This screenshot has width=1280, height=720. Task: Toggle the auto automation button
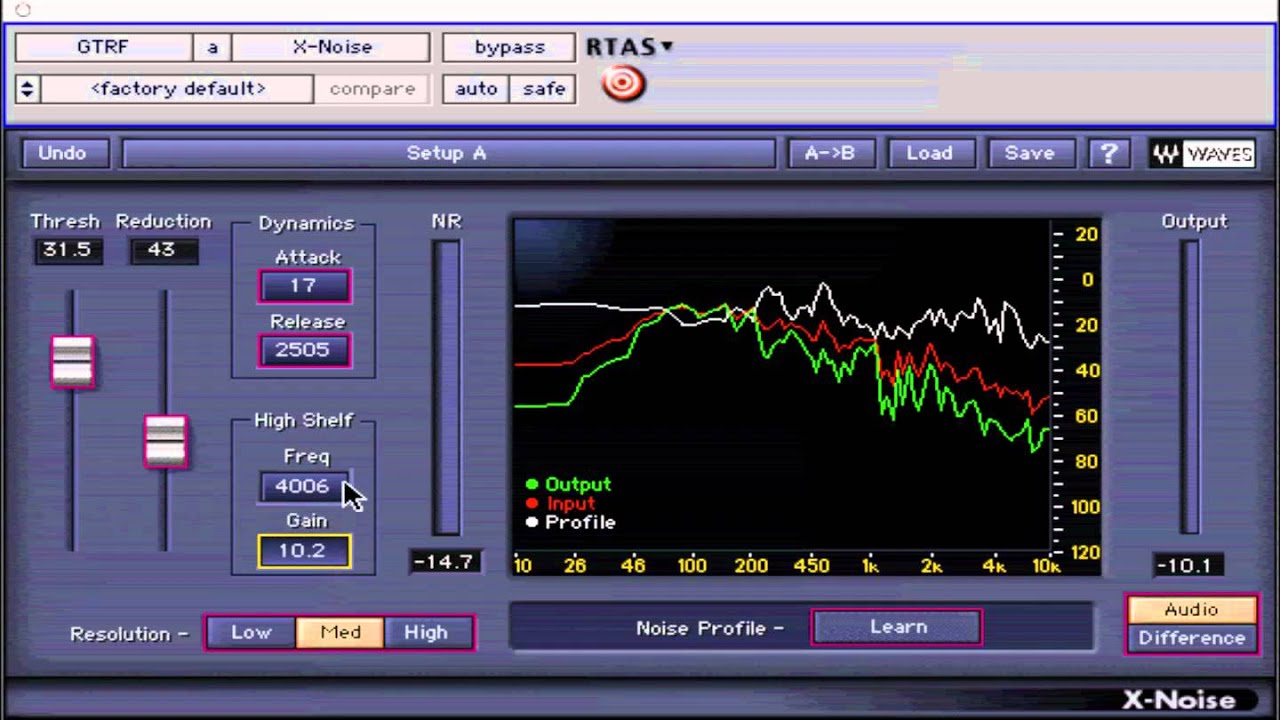[x=476, y=89]
